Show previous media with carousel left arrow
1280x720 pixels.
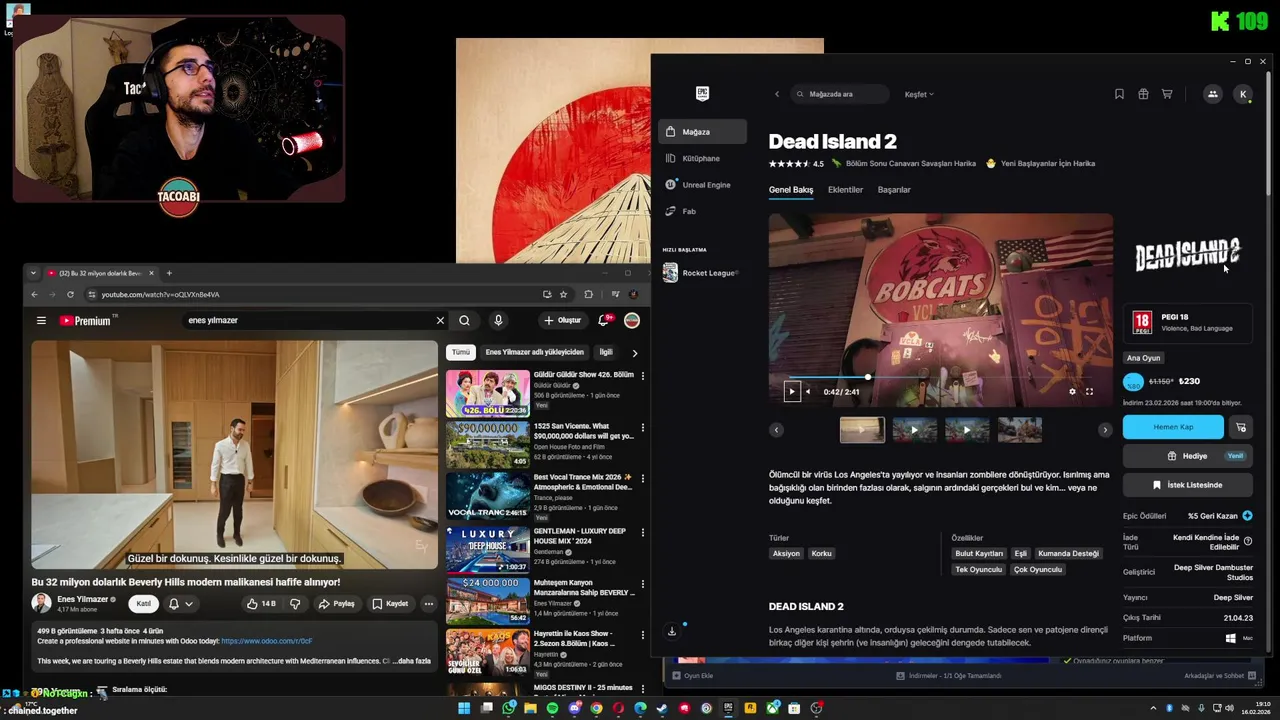point(777,430)
